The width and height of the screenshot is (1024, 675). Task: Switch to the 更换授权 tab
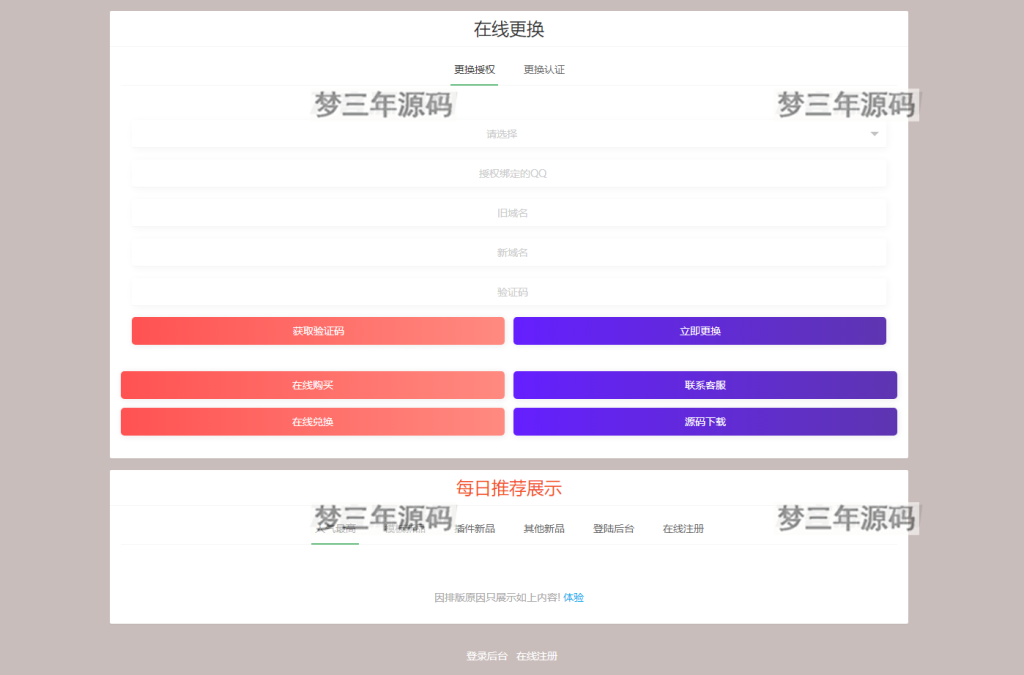474,70
